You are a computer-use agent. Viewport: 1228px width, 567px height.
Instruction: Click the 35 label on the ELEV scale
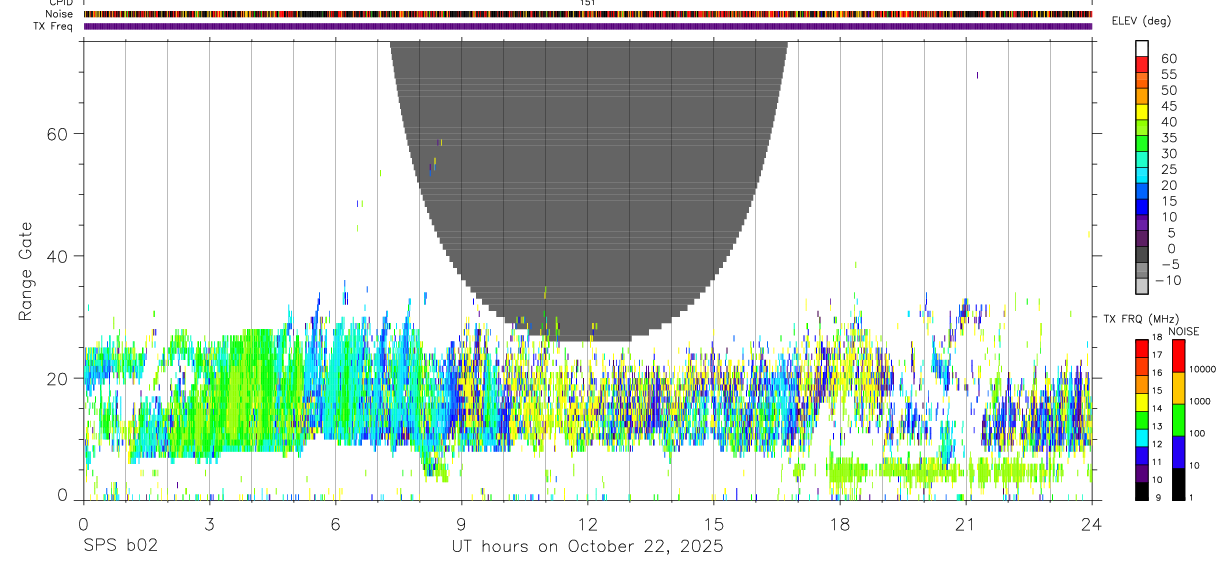tap(1167, 138)
